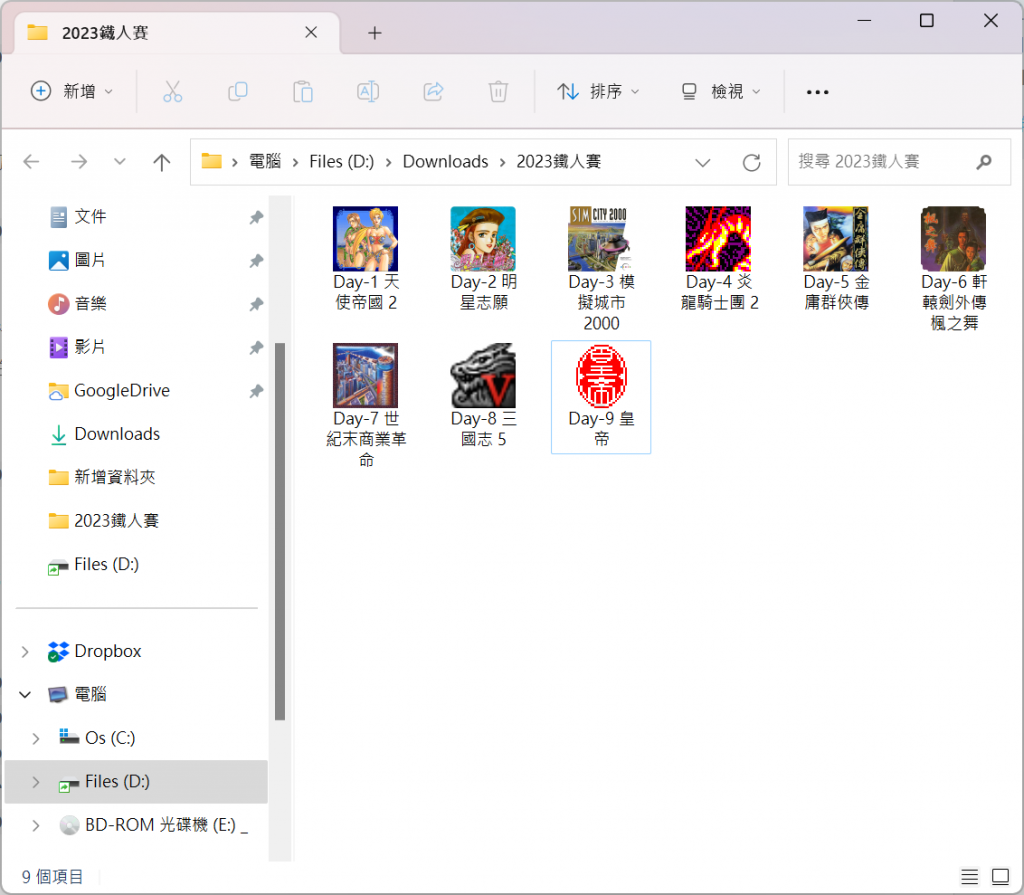Unpin 圖片 using its pin icon
The width and height of the screenshot is (1024, 895).
[256, 261]
